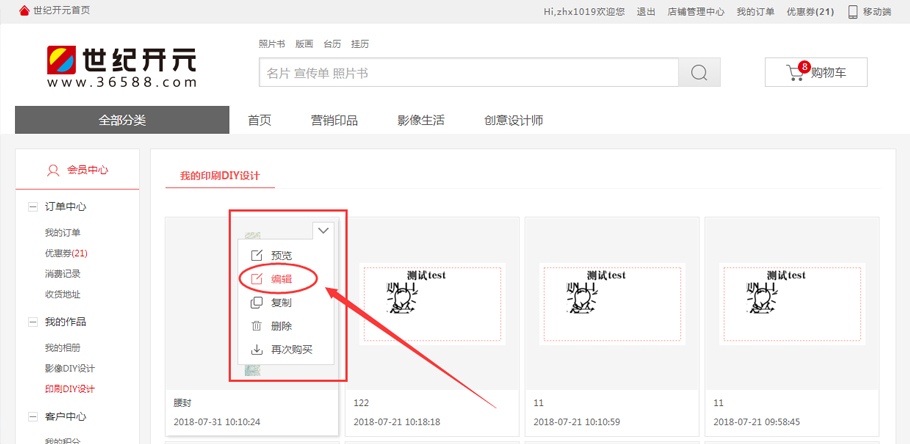Open the design thumbnail named 122
The width and height of the screenshot is (910, 444).
(432, 298)
